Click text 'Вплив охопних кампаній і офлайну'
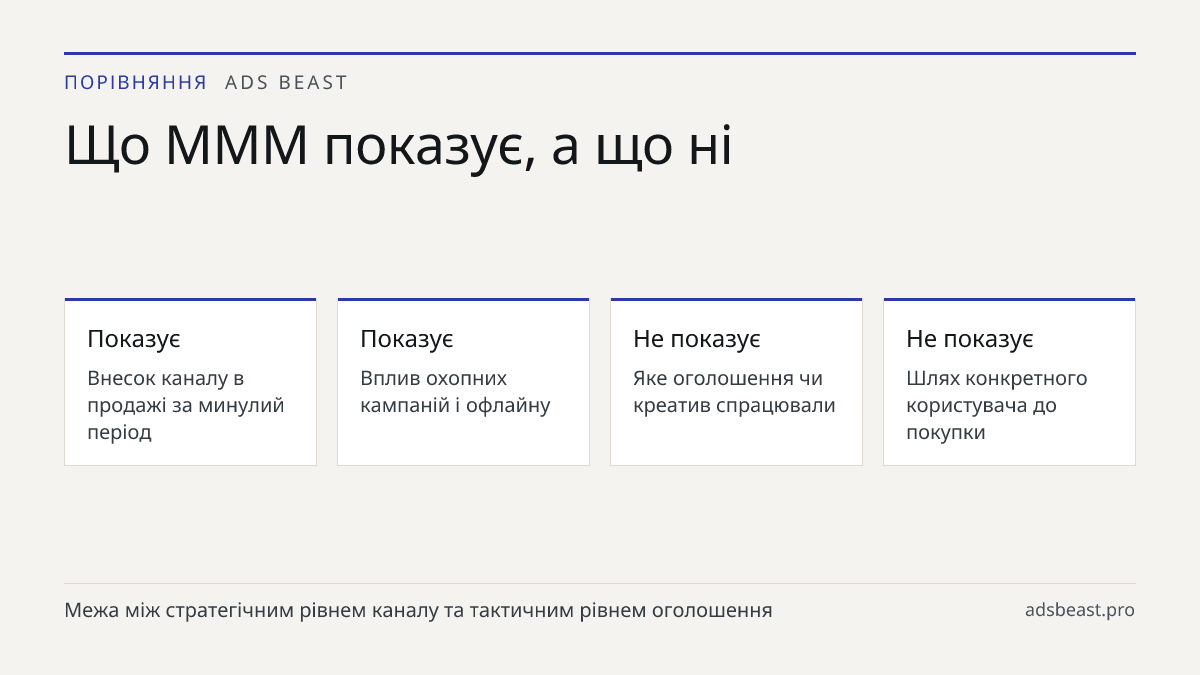The image size is (1200, 675). pos(455,392)
